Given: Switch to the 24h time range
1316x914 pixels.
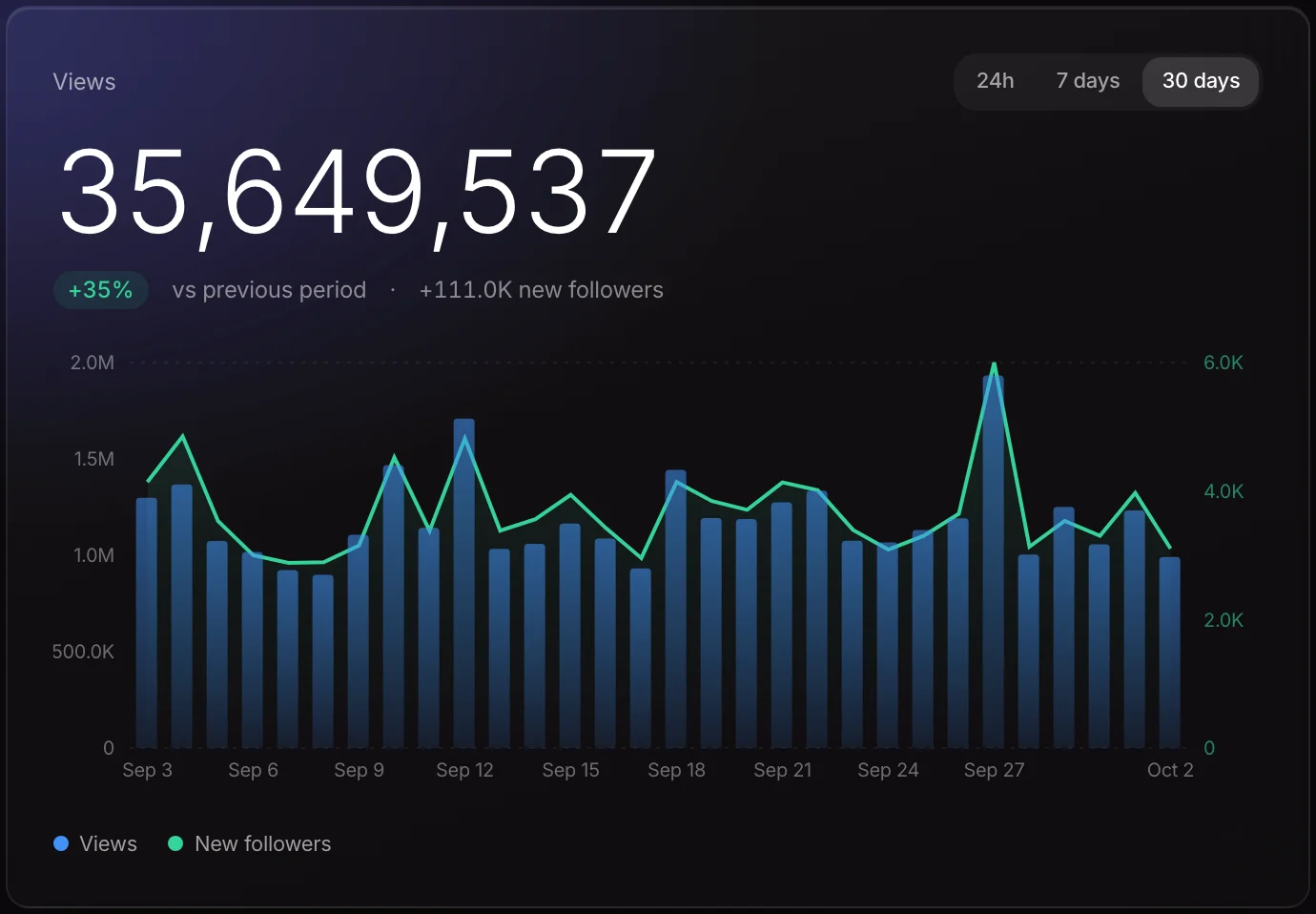Looking at the screenshot, I should click(995, 81).
